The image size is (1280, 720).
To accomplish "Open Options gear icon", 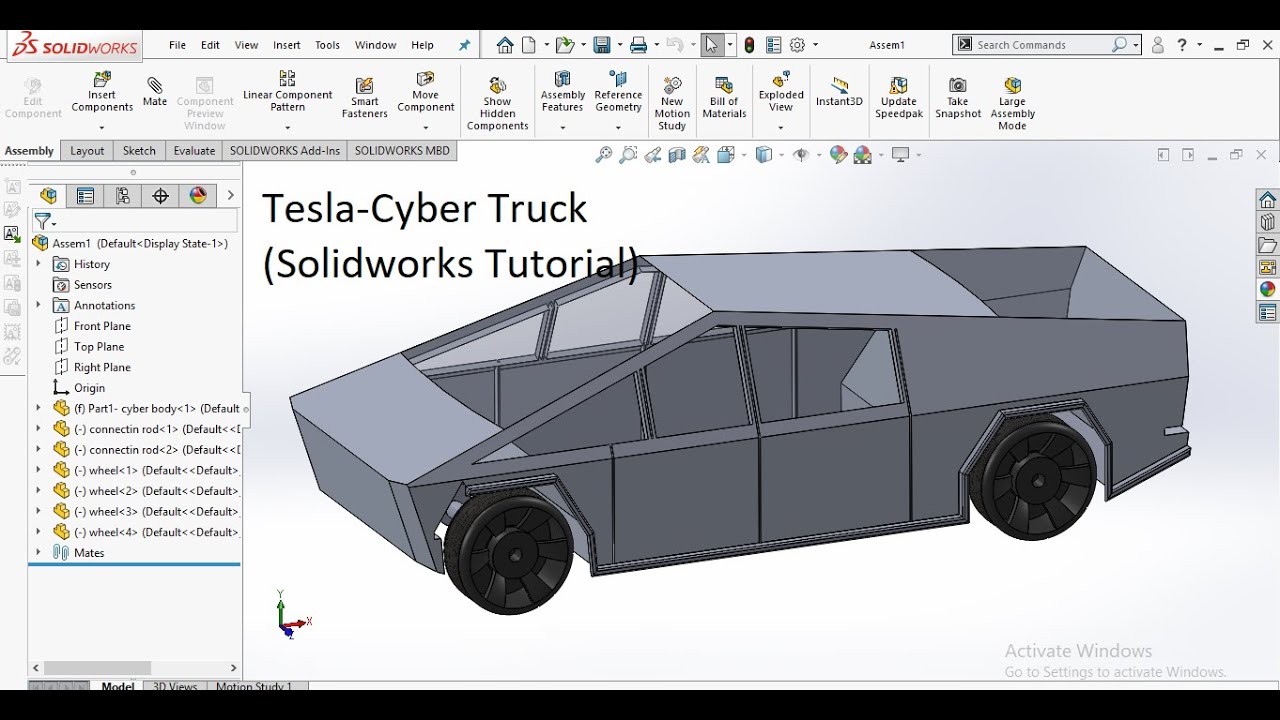I will [x=797, y=45].
